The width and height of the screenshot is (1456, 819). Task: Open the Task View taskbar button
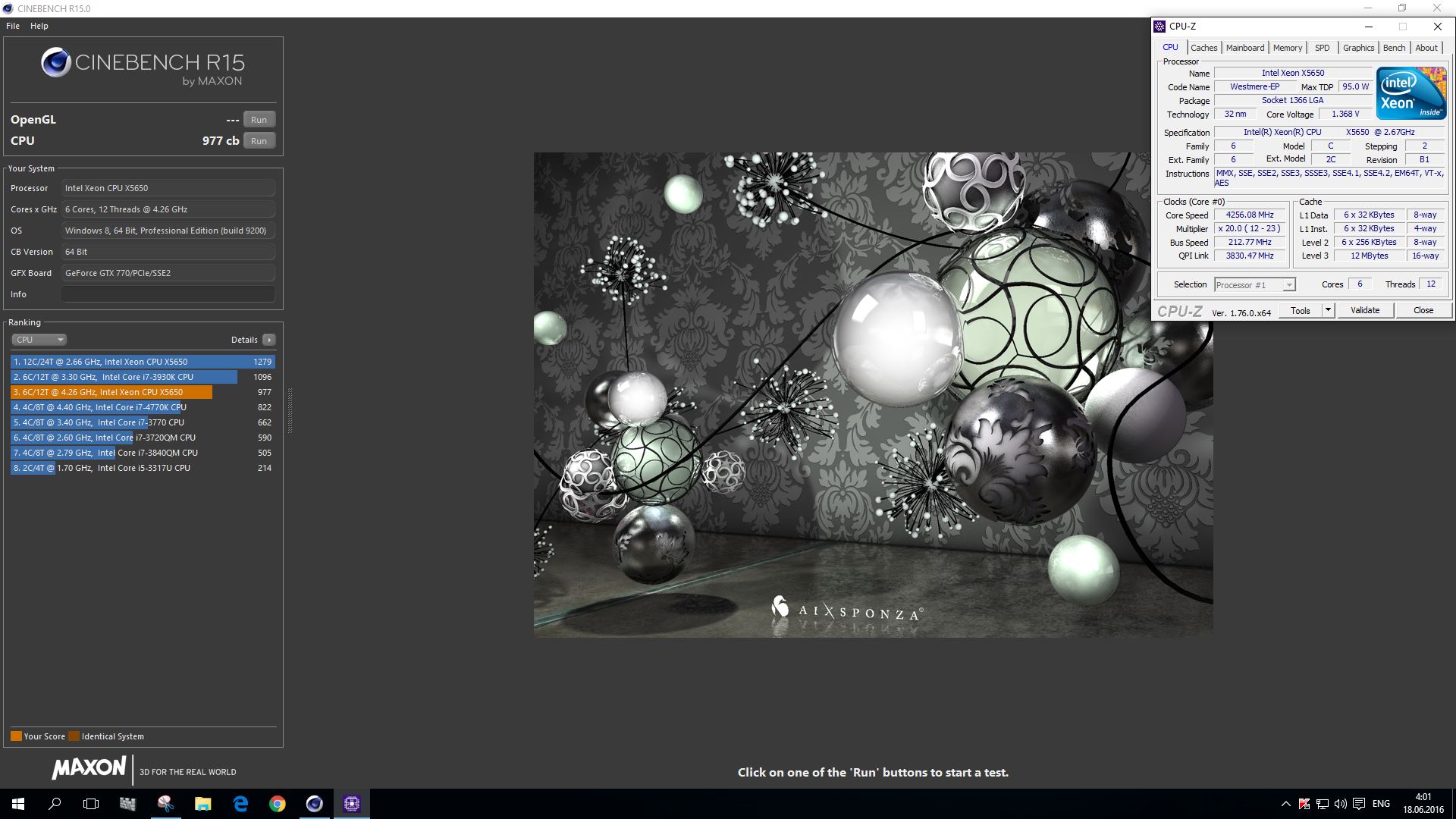tap(91, 804)
